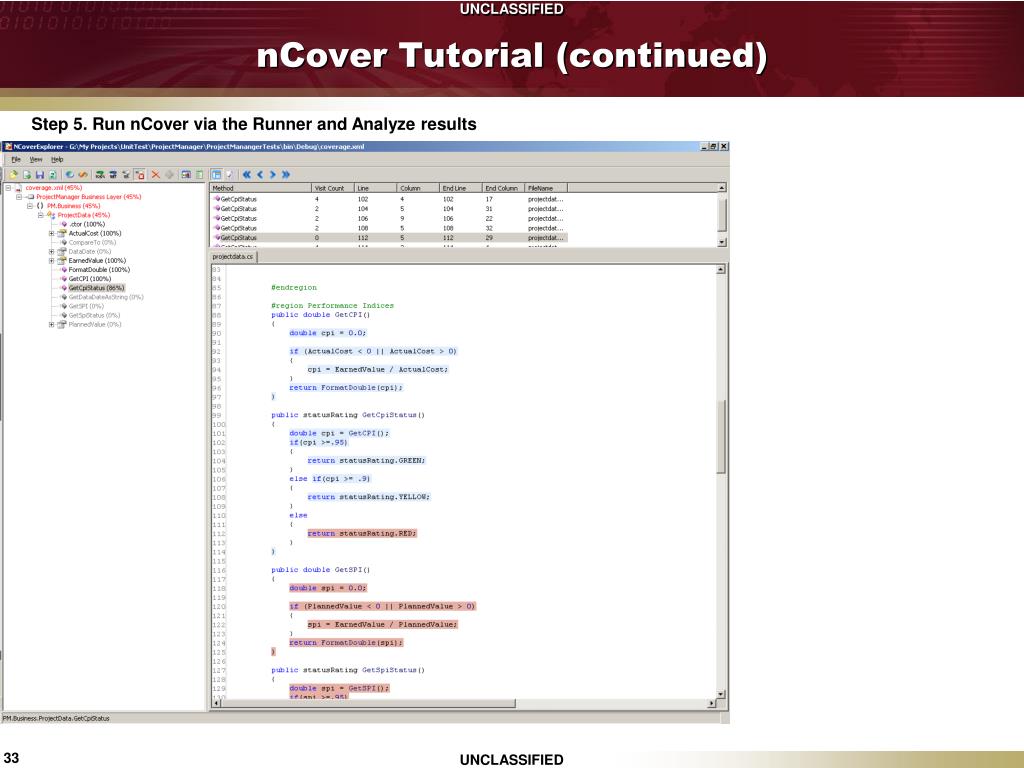Click the green spreadsheet report icon
This screenshot has height=768, width=1024.
[x=199, y=174]
